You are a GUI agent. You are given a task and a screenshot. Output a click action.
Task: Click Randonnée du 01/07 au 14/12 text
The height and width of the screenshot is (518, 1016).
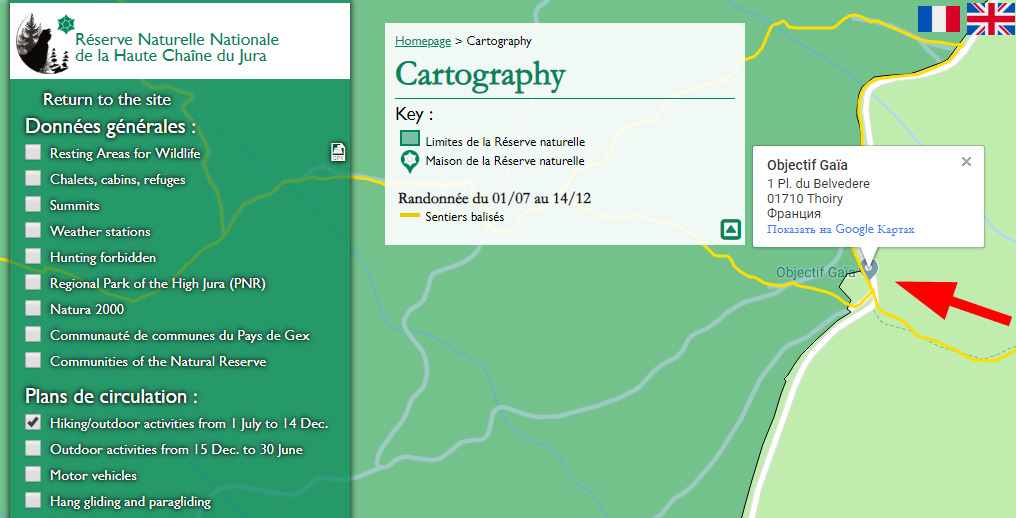[494, 198]
